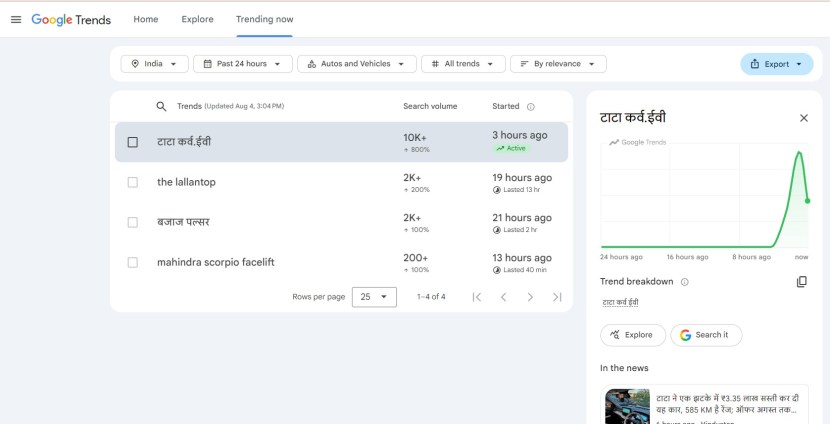Open the Home tab
830x424 pixels.
pyautogui.click(x=146, y=19)
